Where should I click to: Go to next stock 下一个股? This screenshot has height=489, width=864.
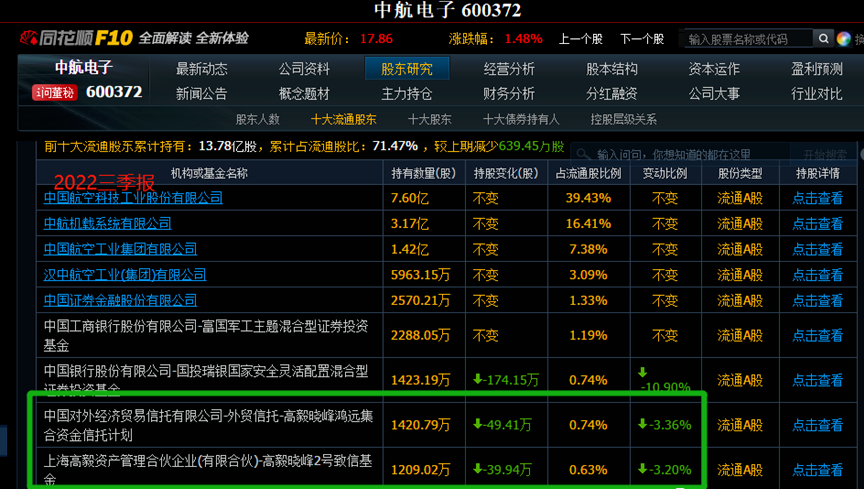[x=642, y=39]
